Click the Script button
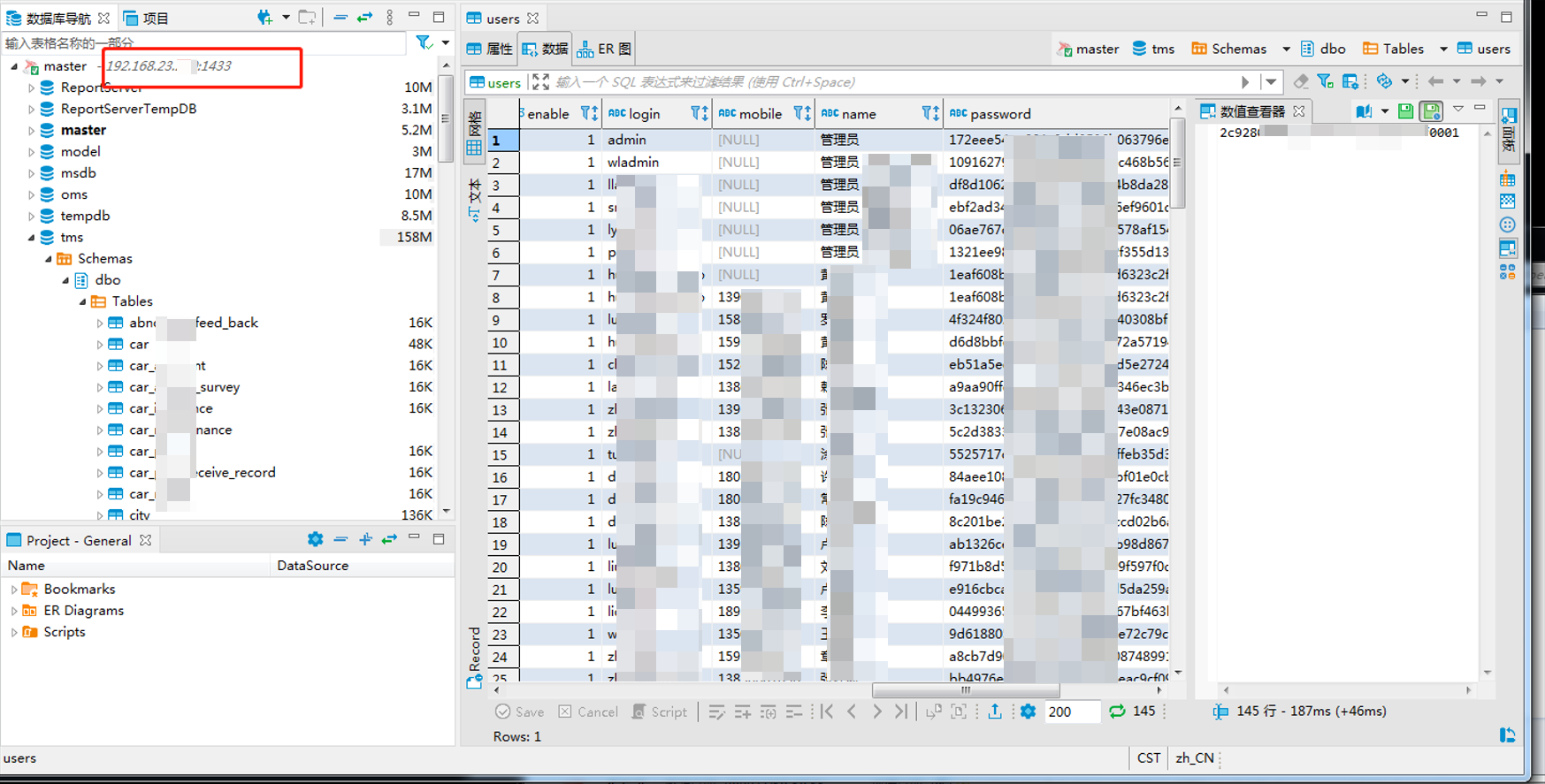 [x=660, y=712]
